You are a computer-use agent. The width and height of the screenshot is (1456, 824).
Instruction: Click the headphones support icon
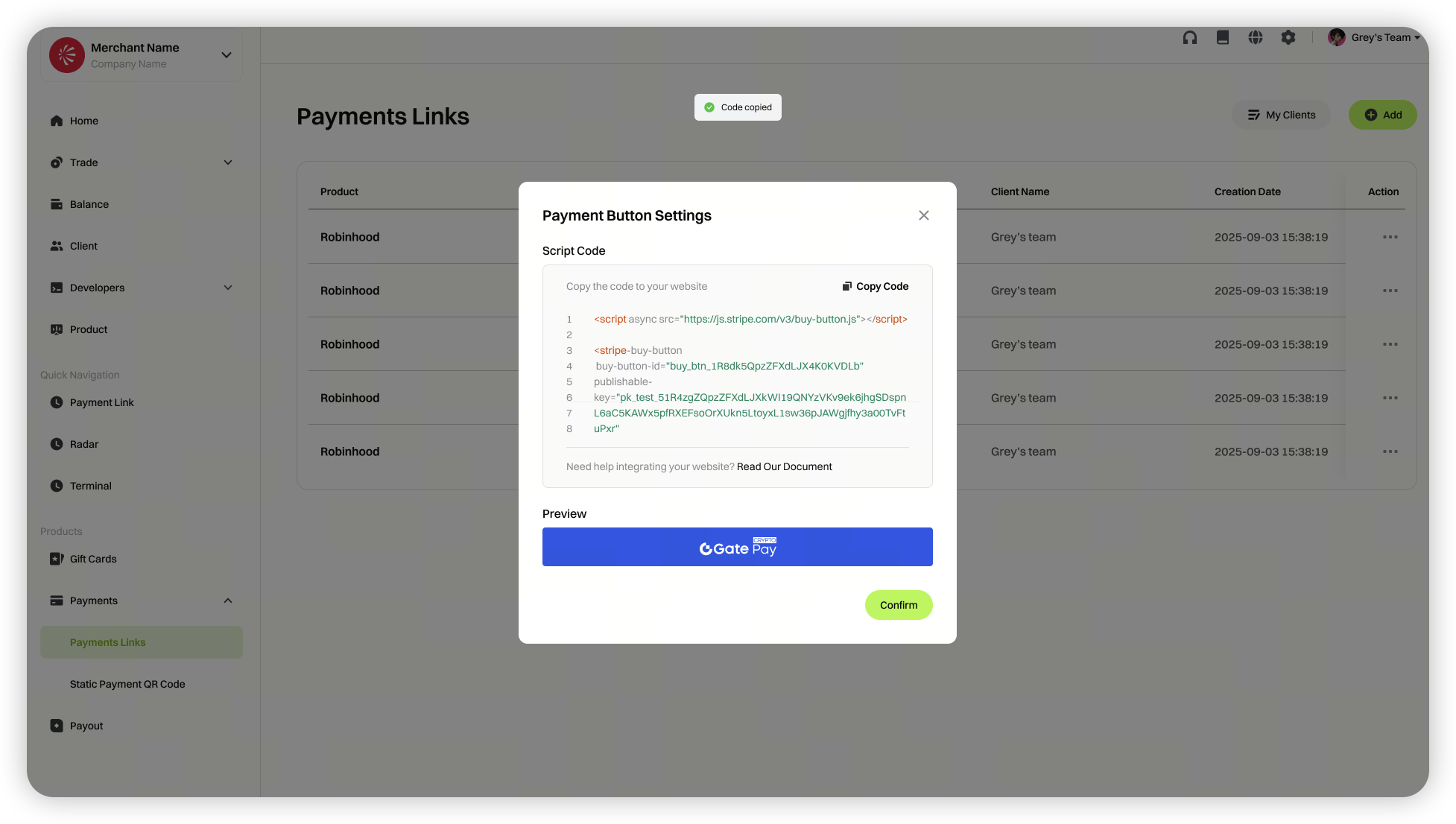1190,37
